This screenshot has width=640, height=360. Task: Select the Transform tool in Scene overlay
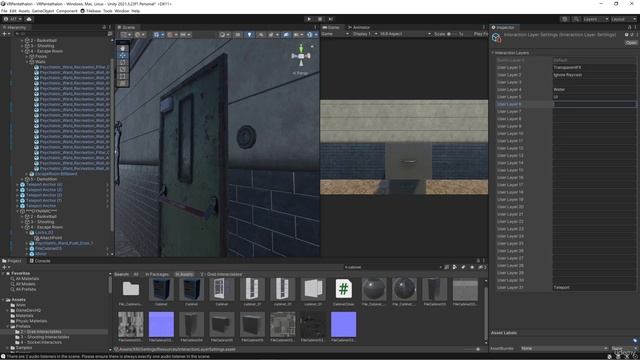122,83
